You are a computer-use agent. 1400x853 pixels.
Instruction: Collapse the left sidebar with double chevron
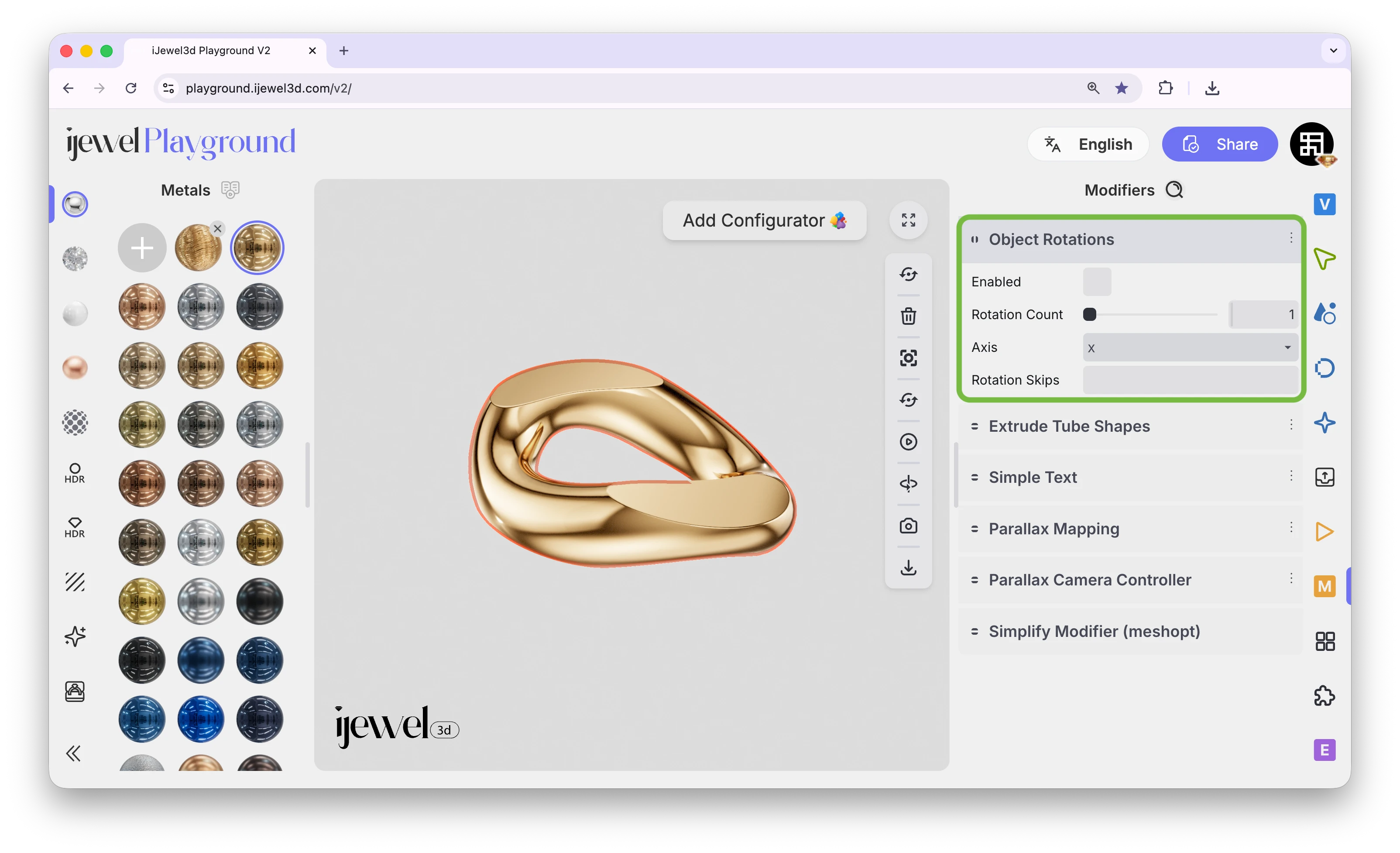(73, 753)
